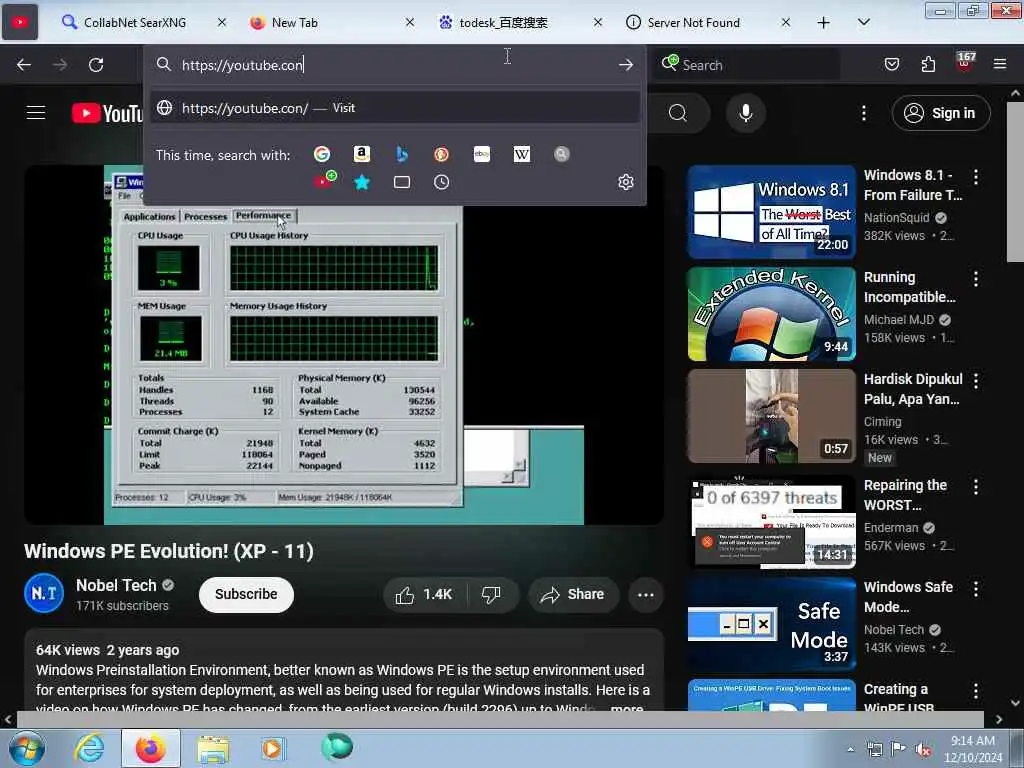1024x768 pixels.
Task: Search bookmarks using the star icon
Action: click(362, 182)
